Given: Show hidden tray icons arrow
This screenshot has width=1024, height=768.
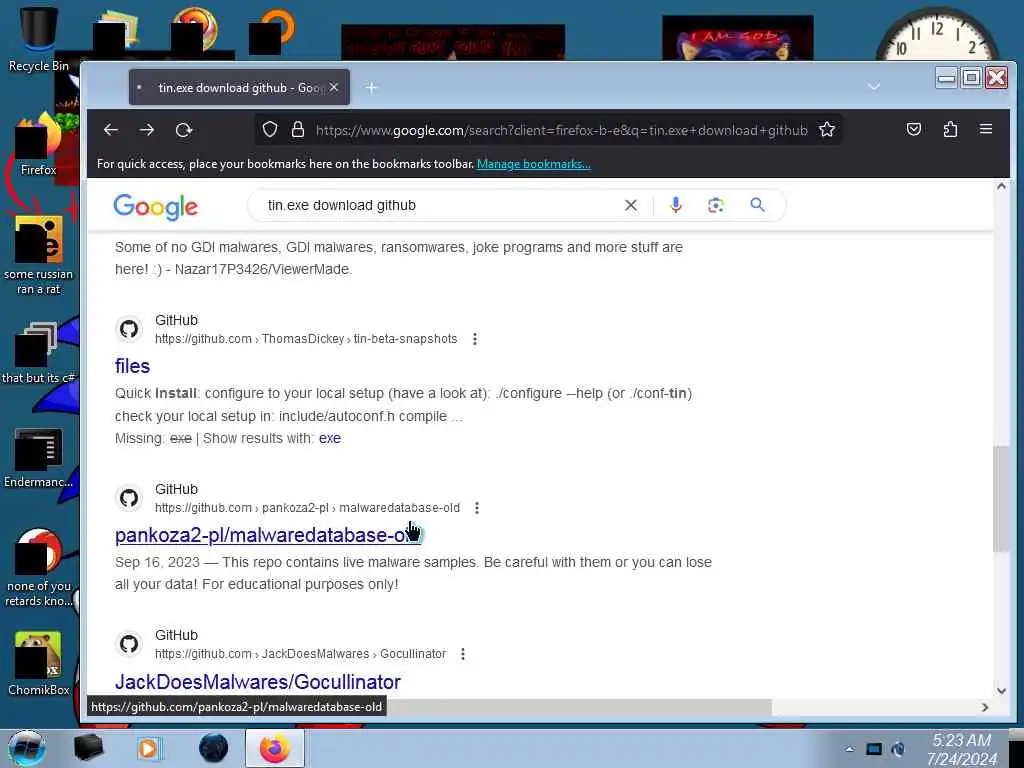Looking at the screenshot, I should pyautogui.click(x=850, y=749).
